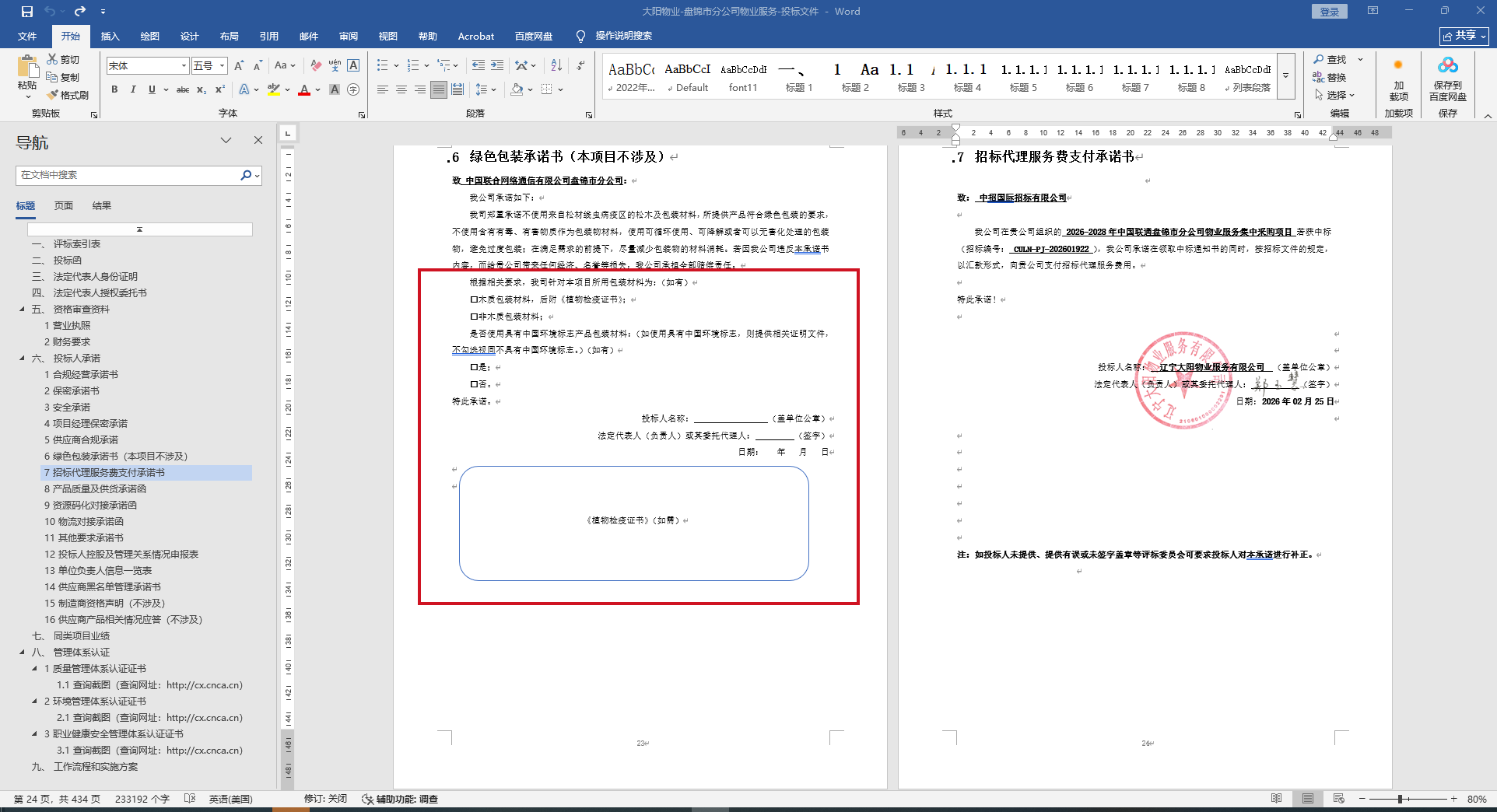Close the navigation pane with the X
The height and width of the screenshot is (812, 1497).
[258, 140]
